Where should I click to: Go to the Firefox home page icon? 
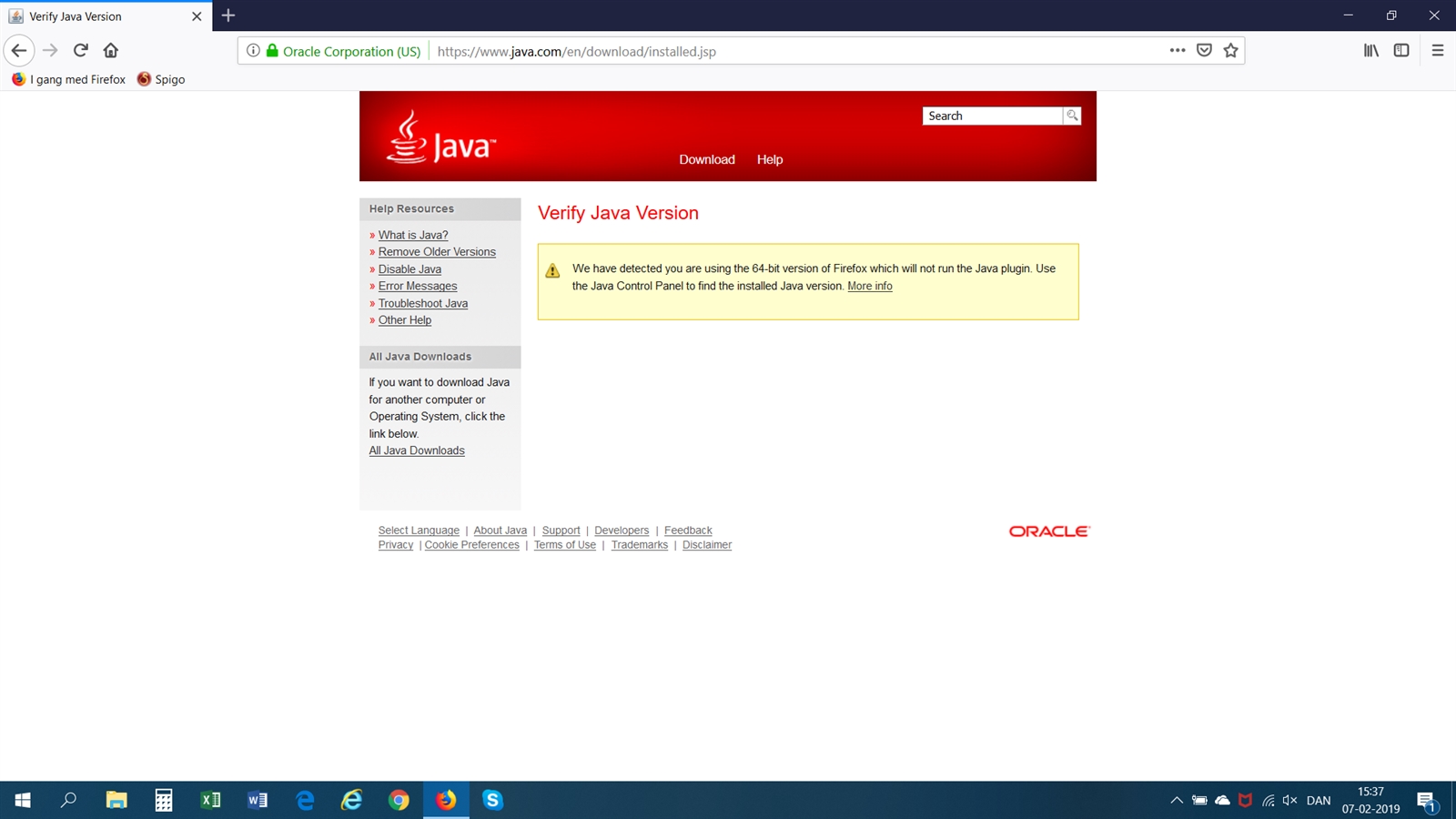pyautogui.click(x=111, y=51)
